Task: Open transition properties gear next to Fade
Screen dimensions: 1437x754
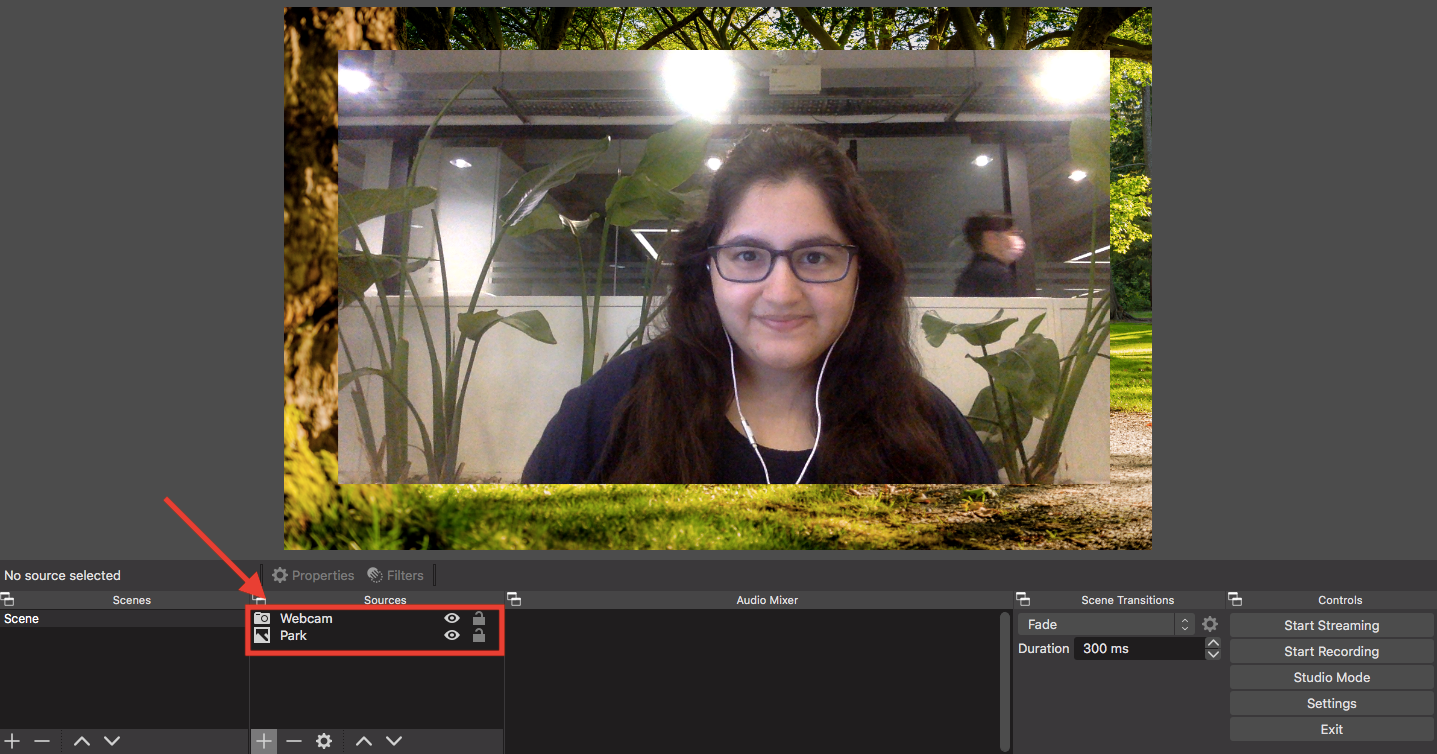Action: click(1210, 624)
